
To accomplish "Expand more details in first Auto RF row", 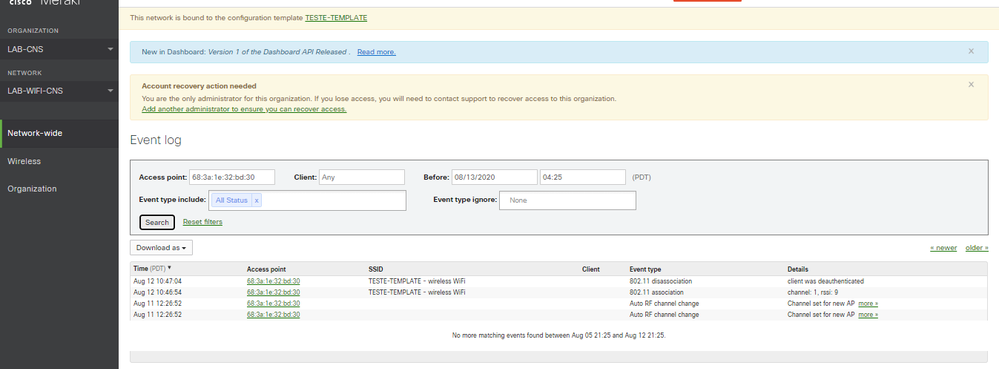I will pos(868,304).
